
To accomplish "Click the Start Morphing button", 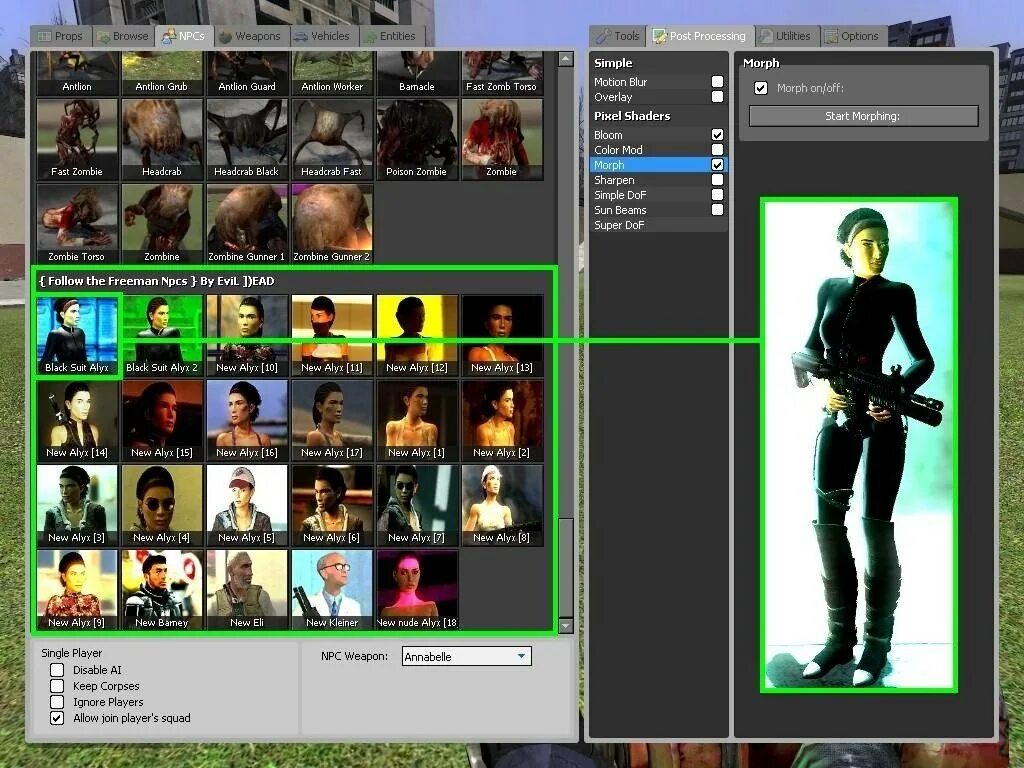I will point(863,116).
